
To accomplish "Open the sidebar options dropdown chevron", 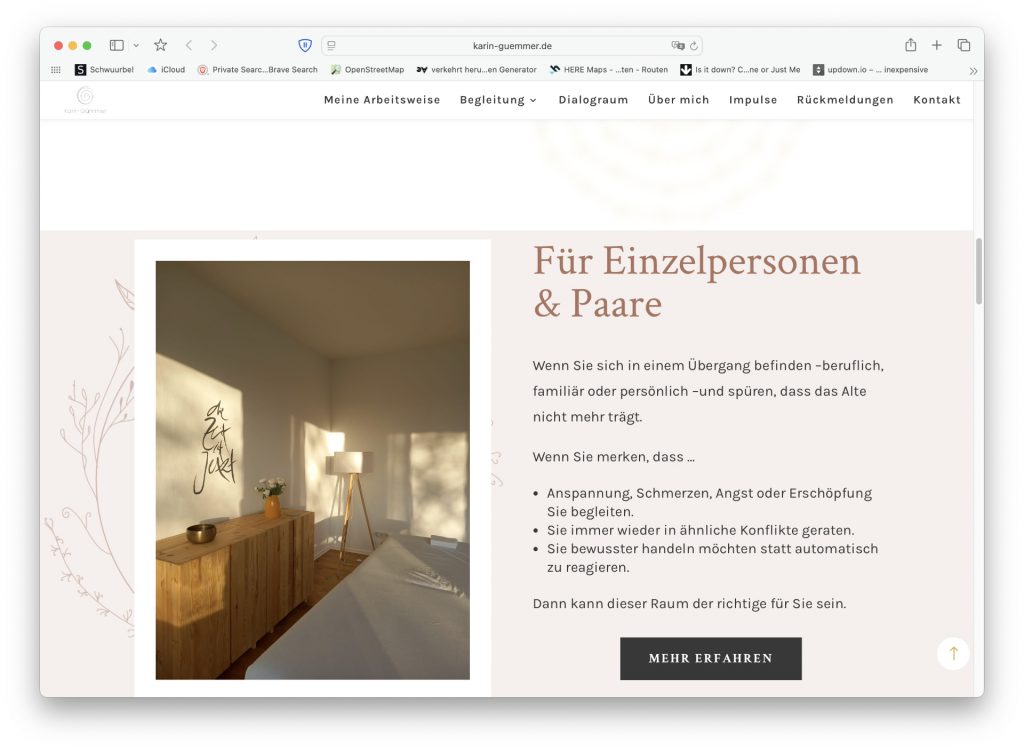I will pyautogui.click(x=136, y=46).
